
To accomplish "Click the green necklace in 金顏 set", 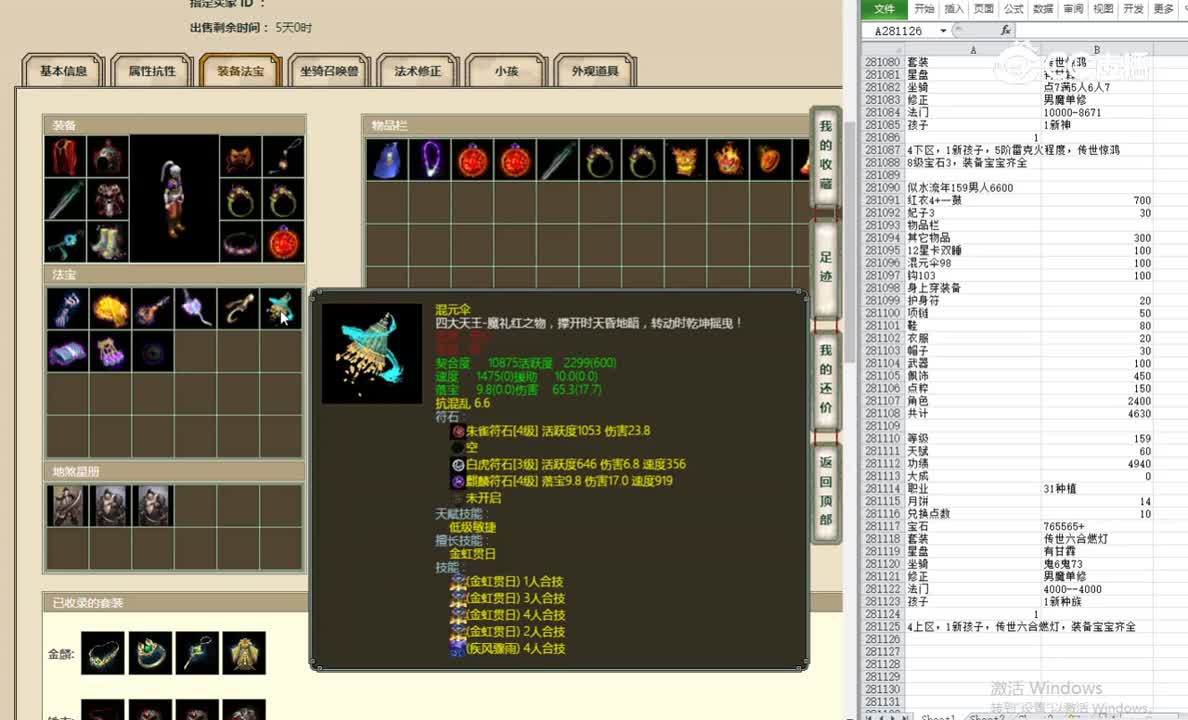I will (102, 653).
